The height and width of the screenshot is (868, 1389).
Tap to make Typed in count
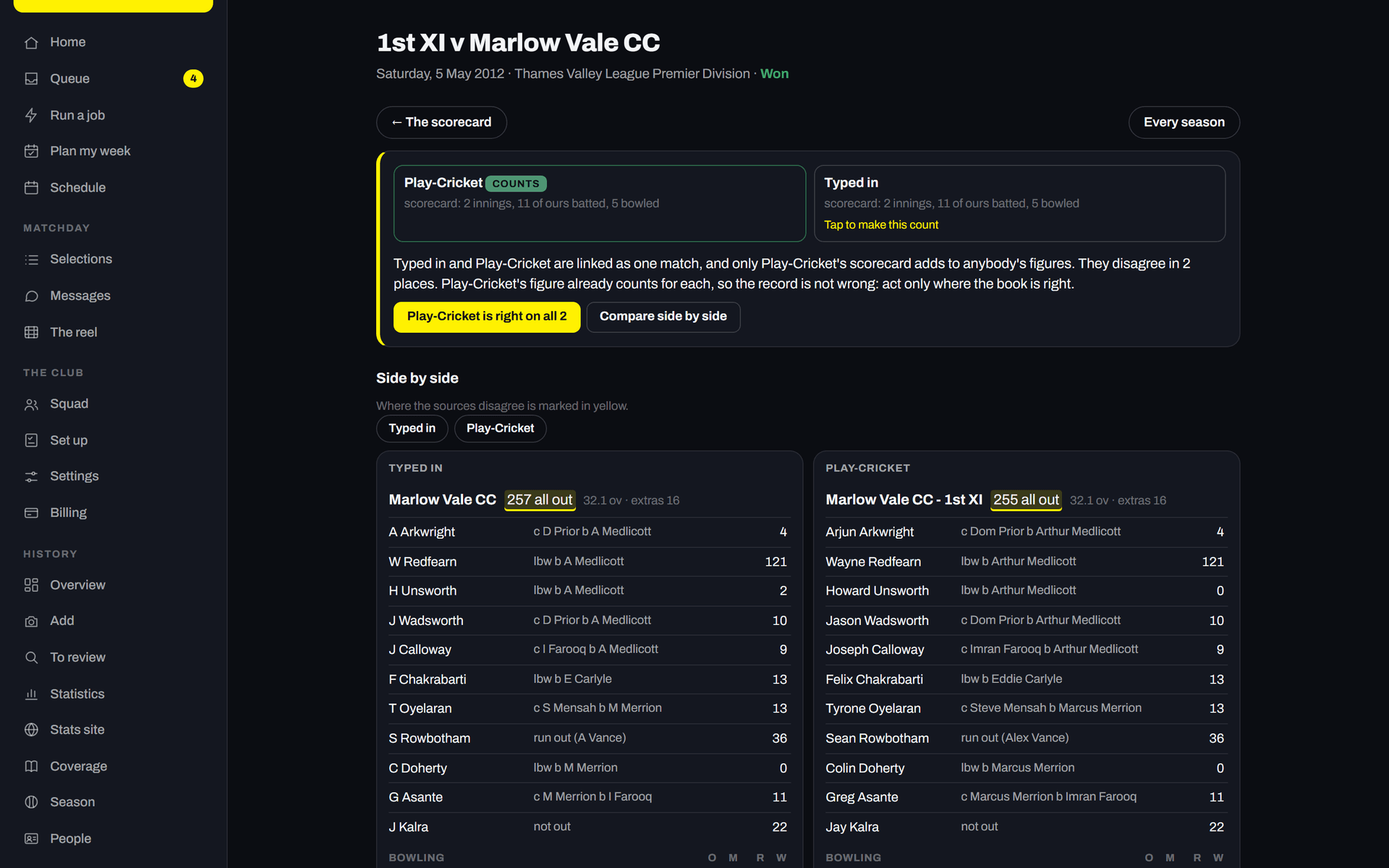pos(880,225)
